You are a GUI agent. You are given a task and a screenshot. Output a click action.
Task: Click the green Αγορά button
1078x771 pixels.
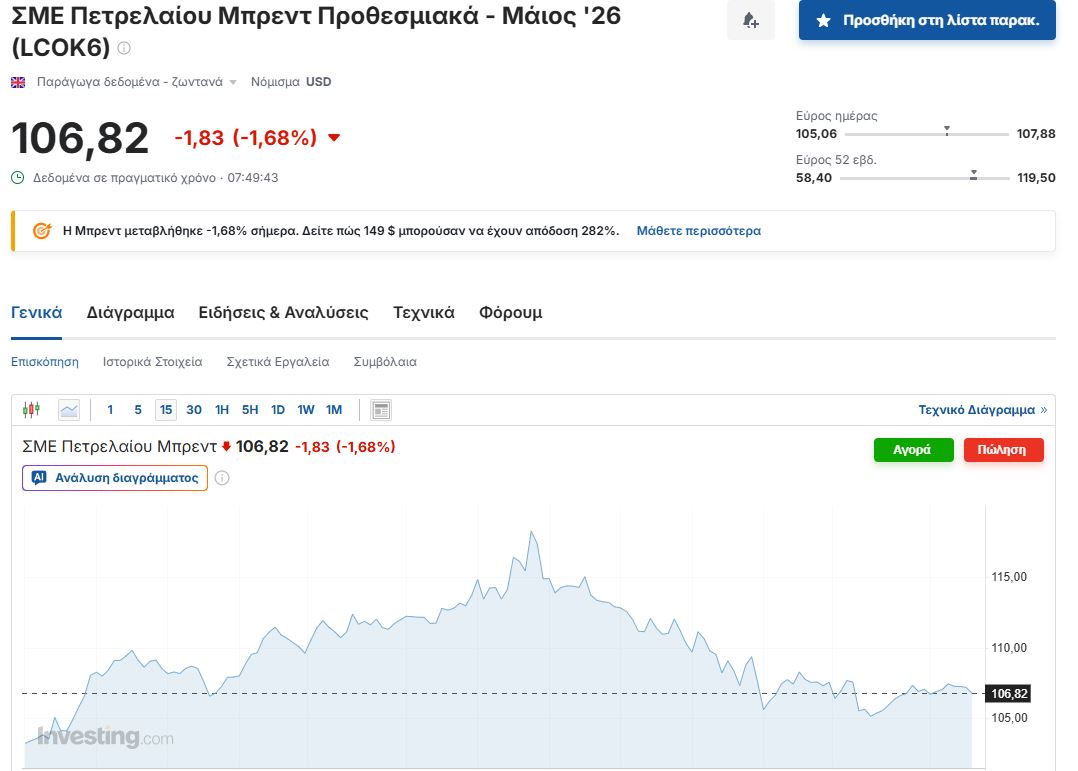pos(913,450)
